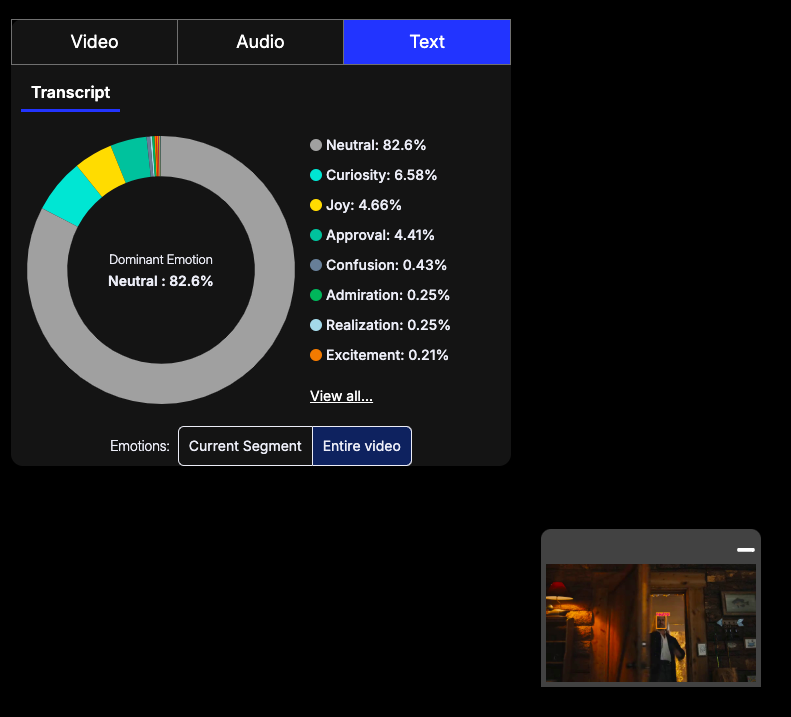Select the 'Approval: 4.41%' legend entry

click(x=372, y=235)
